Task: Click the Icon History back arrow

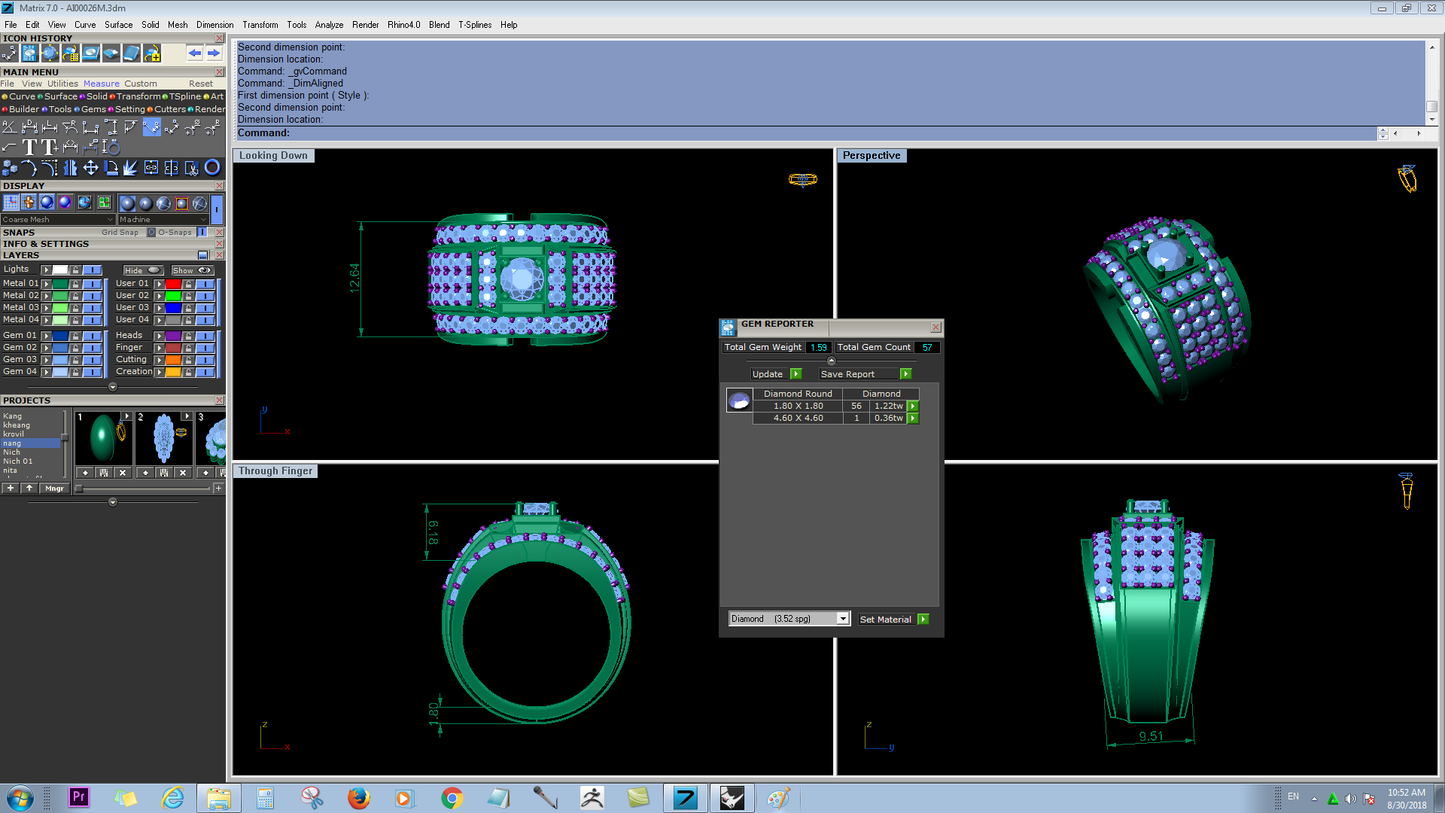Action: pyautogui.click(x=195, y=53)
